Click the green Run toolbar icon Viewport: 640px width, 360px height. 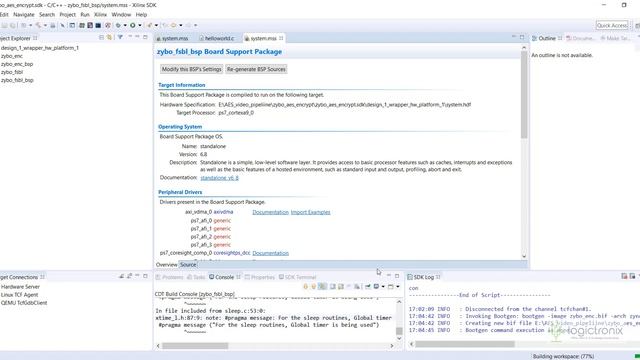coord(132,25)
